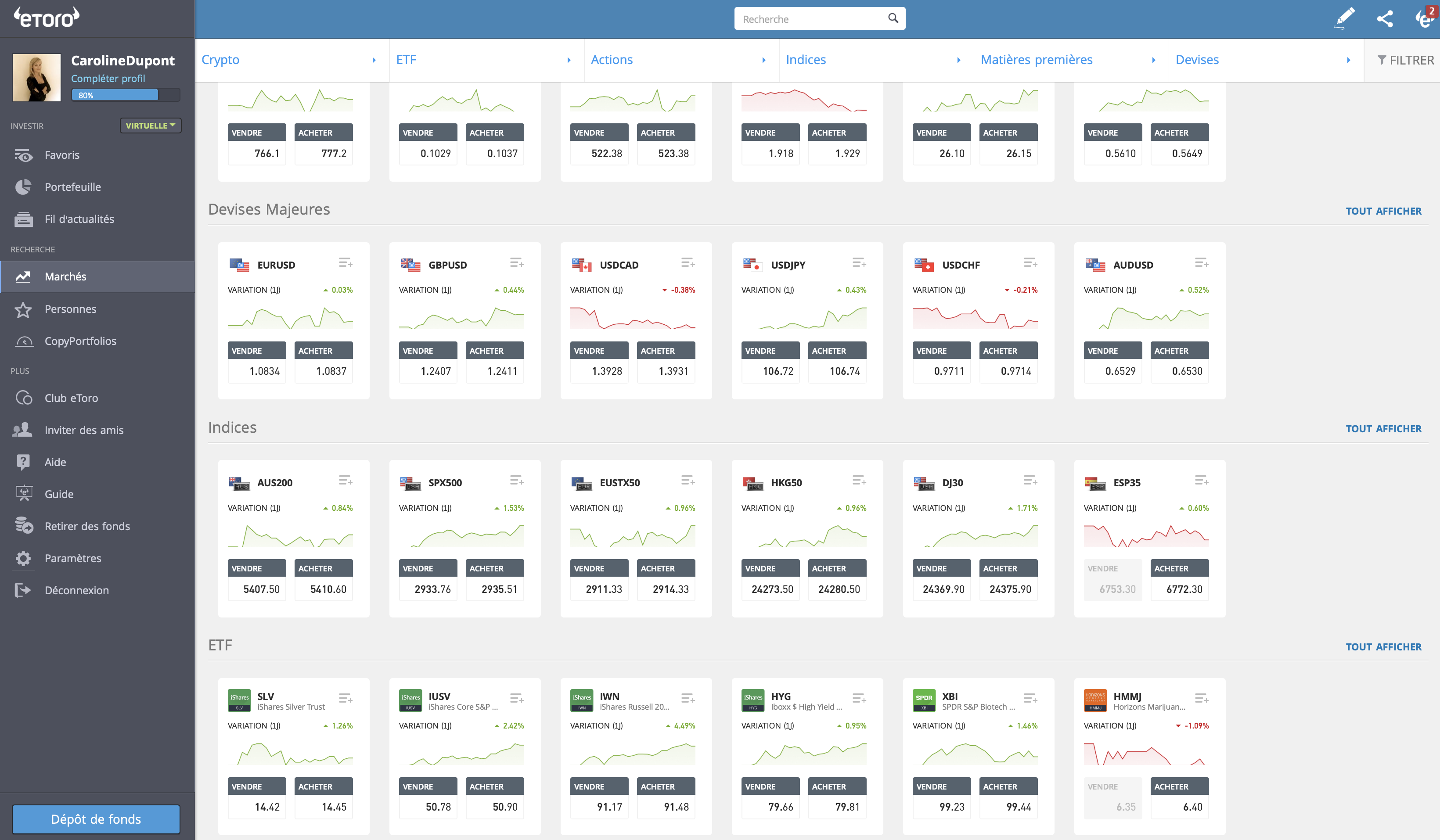Image resolution: width=1440 pixels, height=840 pixels.
Task: Expand the Indices category arrow
Action: [959, 60]
